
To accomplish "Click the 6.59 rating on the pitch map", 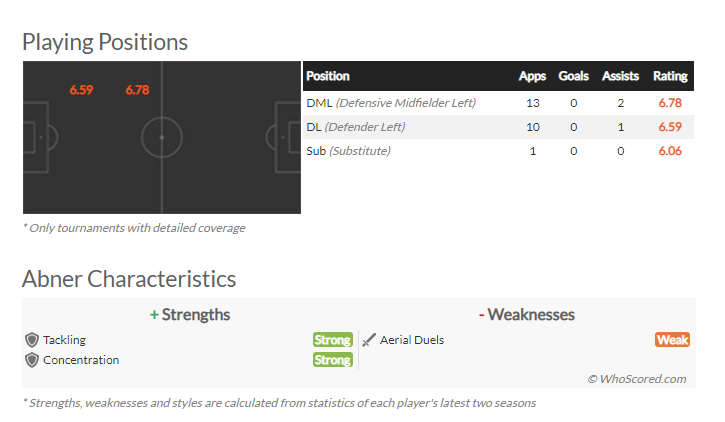I will [81, 90].
